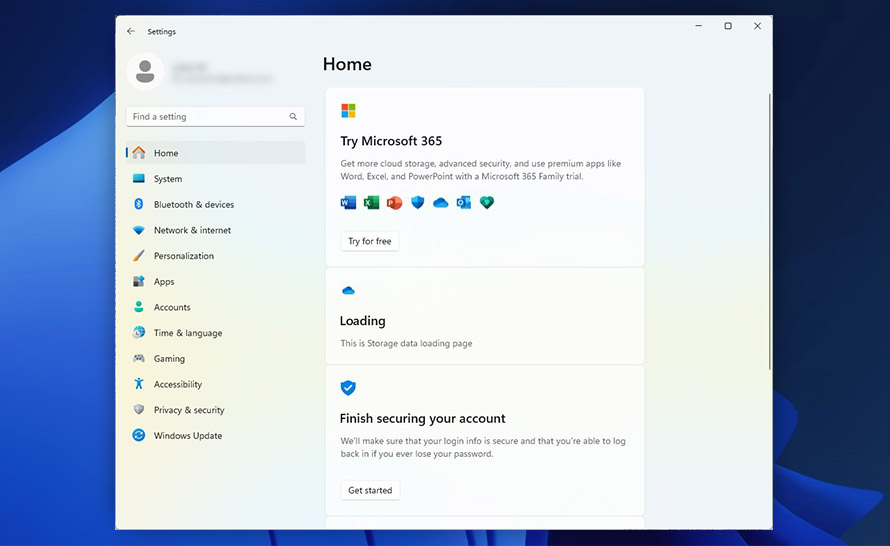The height and width of the screenshot is (546, 890).
Task: Click the Accessibility figure icon
Action: [138, 384]
